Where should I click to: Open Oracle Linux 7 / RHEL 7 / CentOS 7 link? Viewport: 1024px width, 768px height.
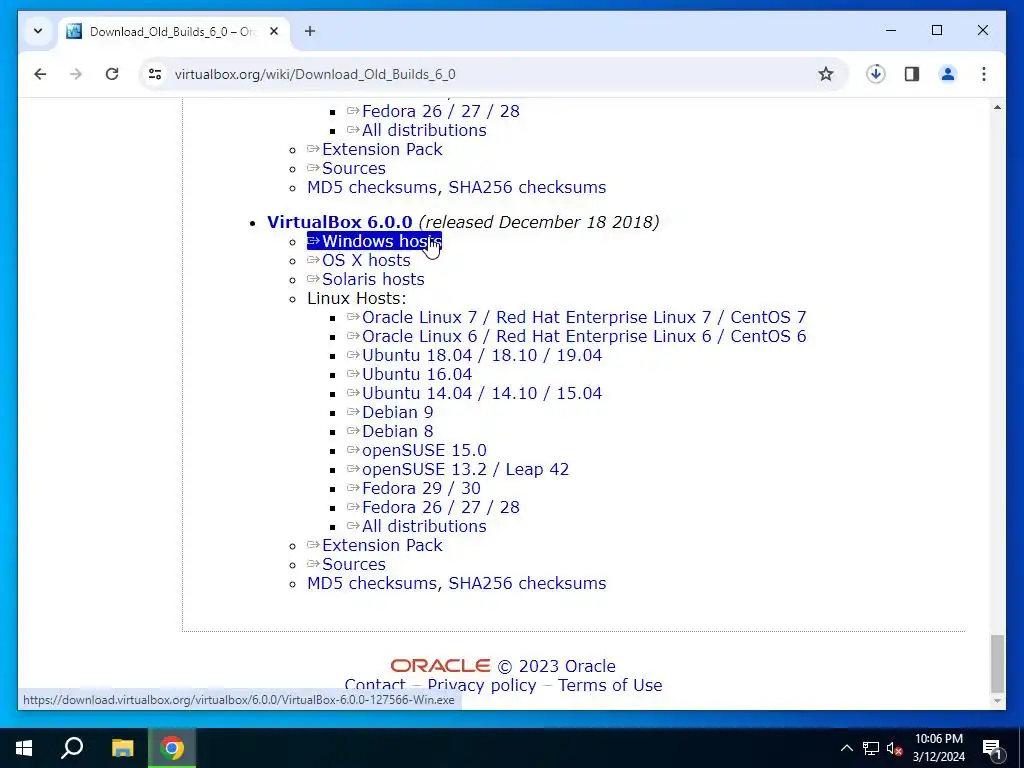point(577,317)
